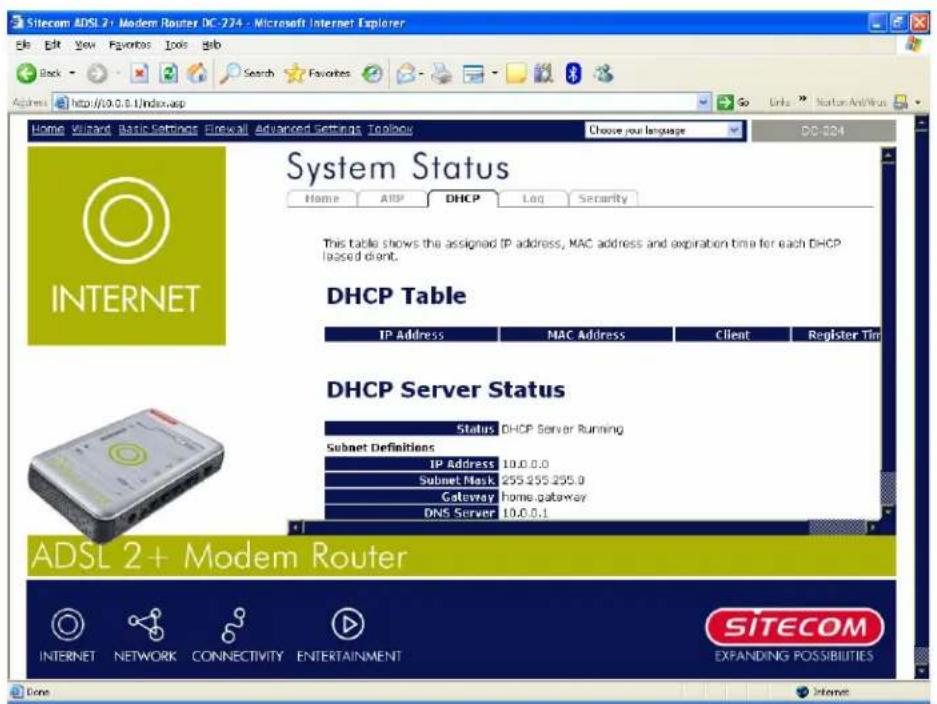Click the Bluetooth toolbar icon
937x704 pixels.
pyautogui.click(x=573, y=74)
